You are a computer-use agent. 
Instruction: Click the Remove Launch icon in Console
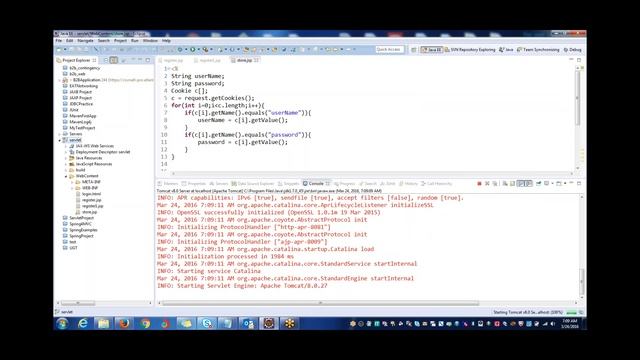tap(487, 184)
